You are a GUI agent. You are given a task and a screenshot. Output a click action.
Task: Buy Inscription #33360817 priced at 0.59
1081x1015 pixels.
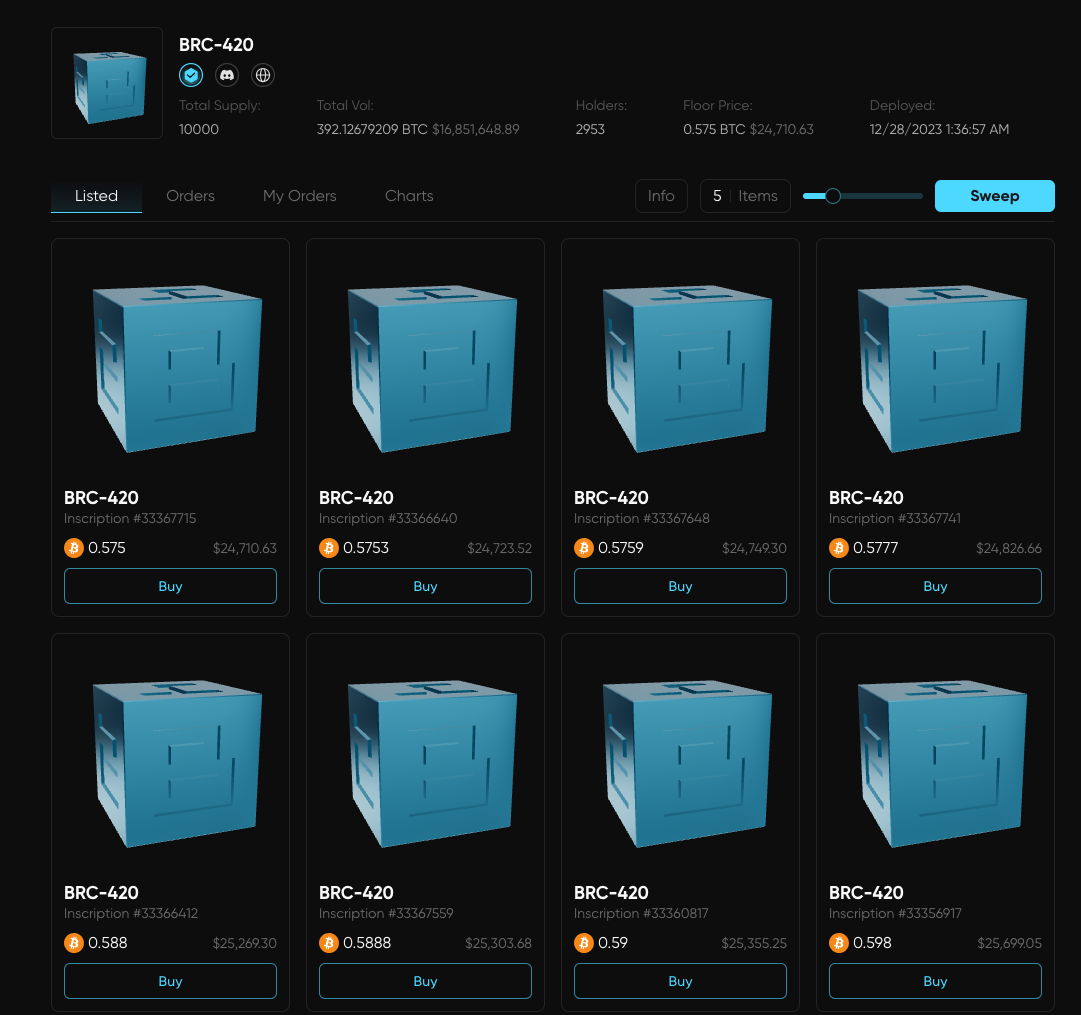680,981
